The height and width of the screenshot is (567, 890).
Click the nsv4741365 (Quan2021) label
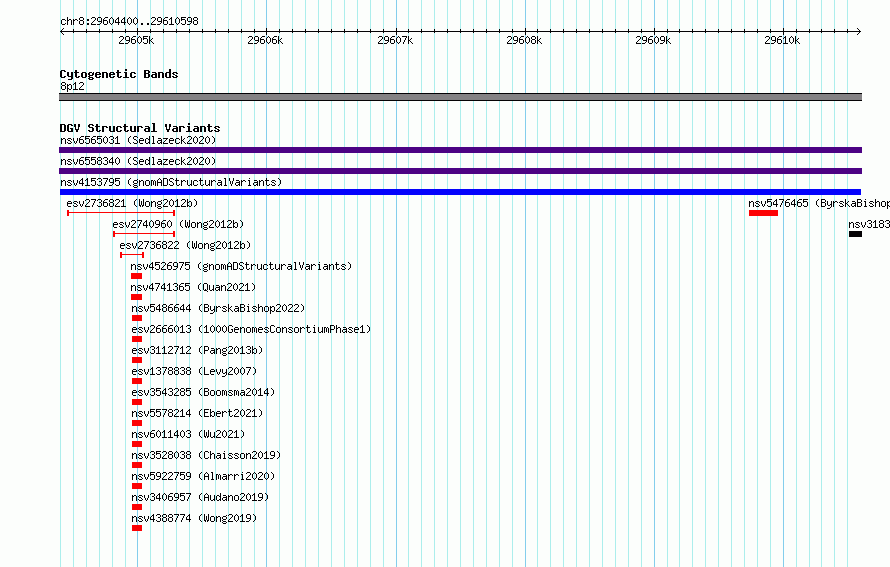194,287
